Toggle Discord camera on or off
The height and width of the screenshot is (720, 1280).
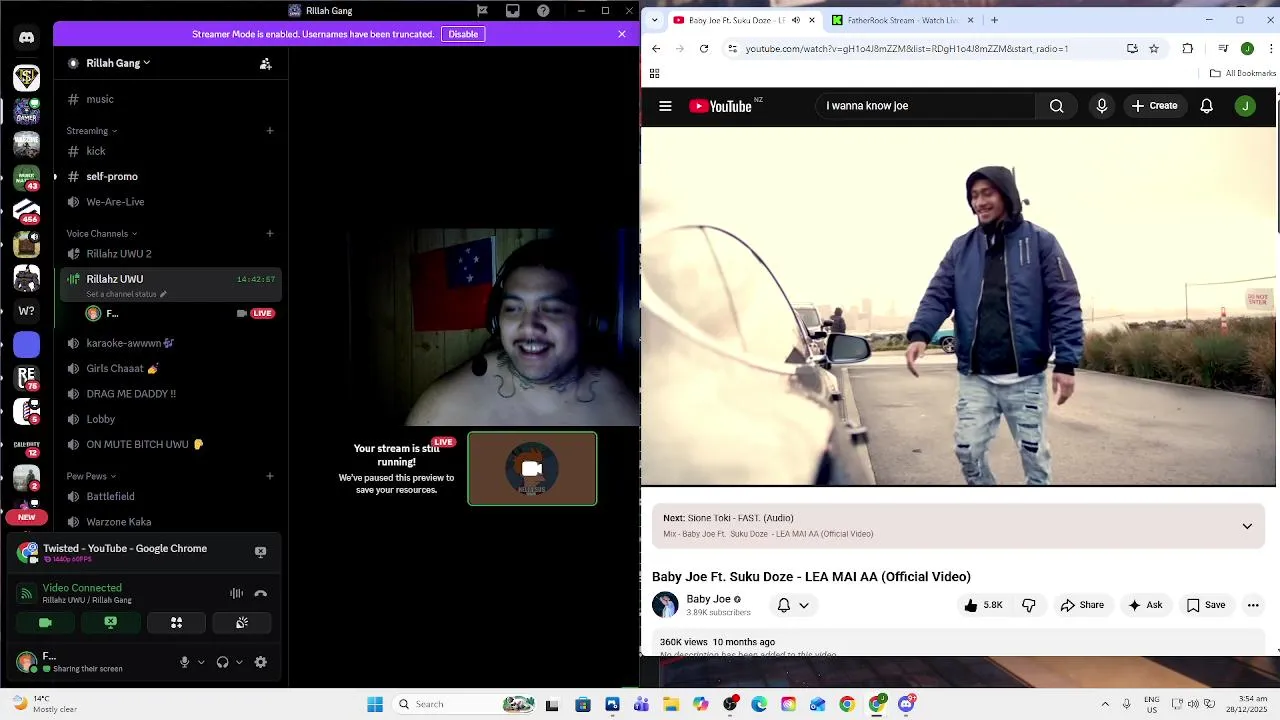(x=45, y=623)
